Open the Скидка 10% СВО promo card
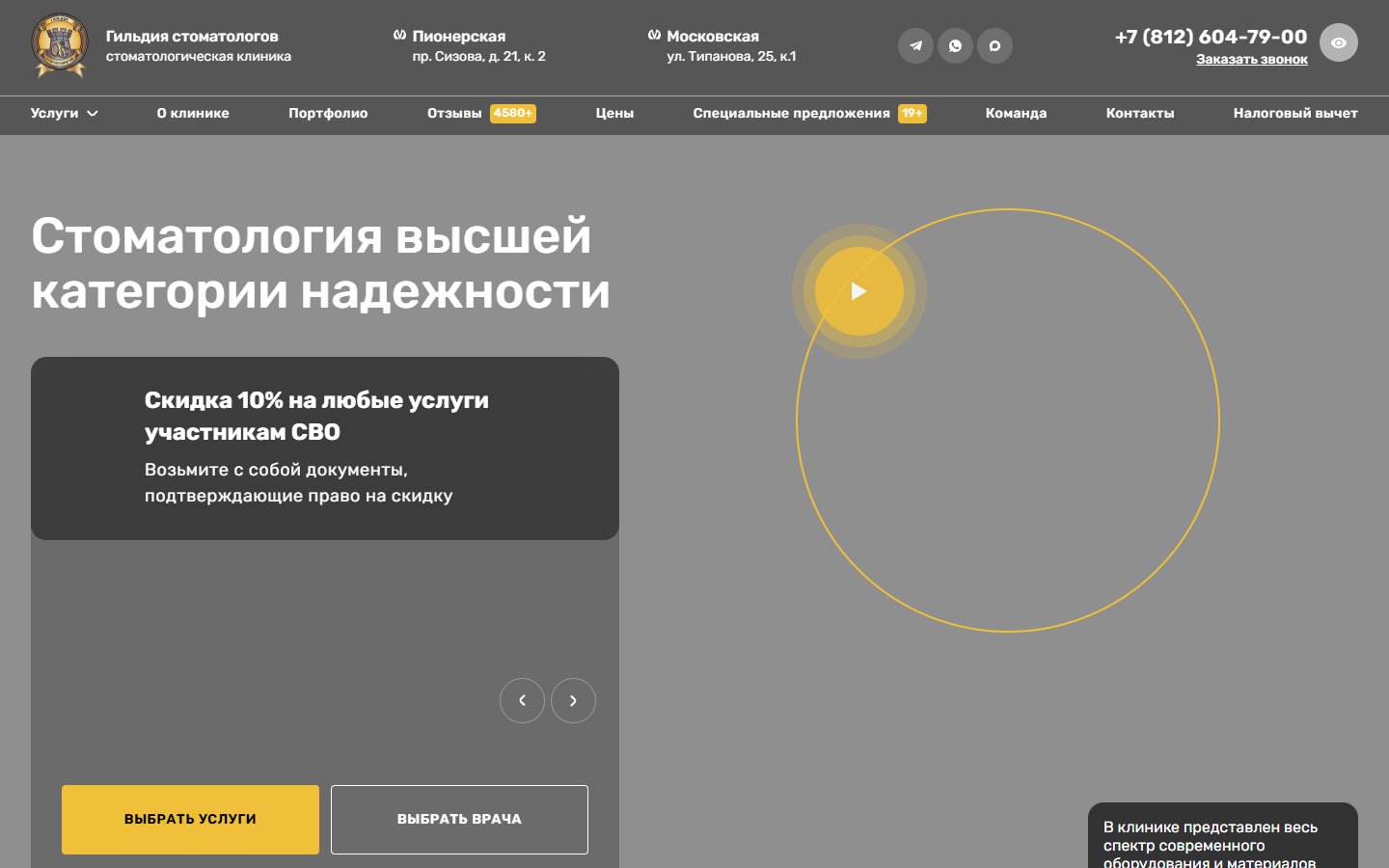 click(x=325, y=448)
